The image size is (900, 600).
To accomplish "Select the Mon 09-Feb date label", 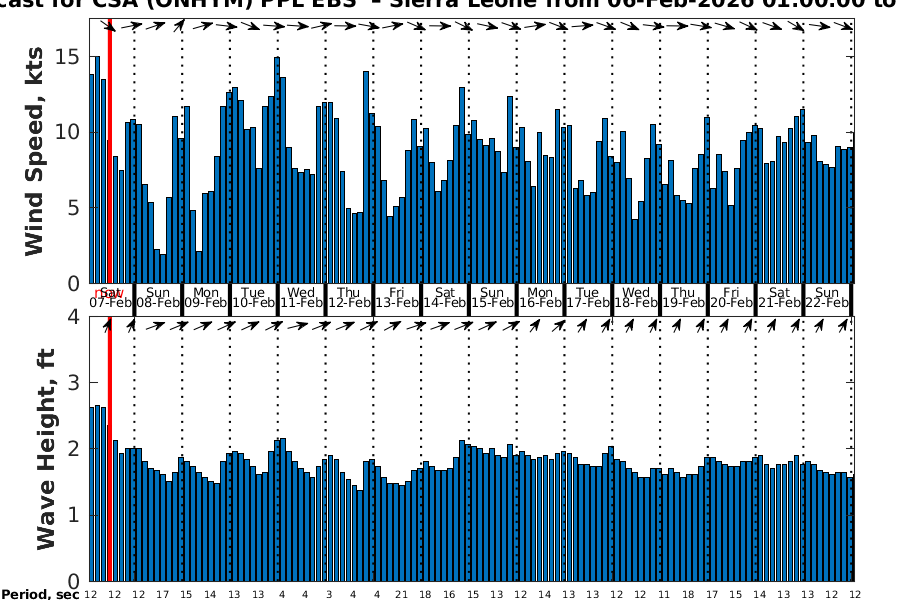I will [206, 297].
